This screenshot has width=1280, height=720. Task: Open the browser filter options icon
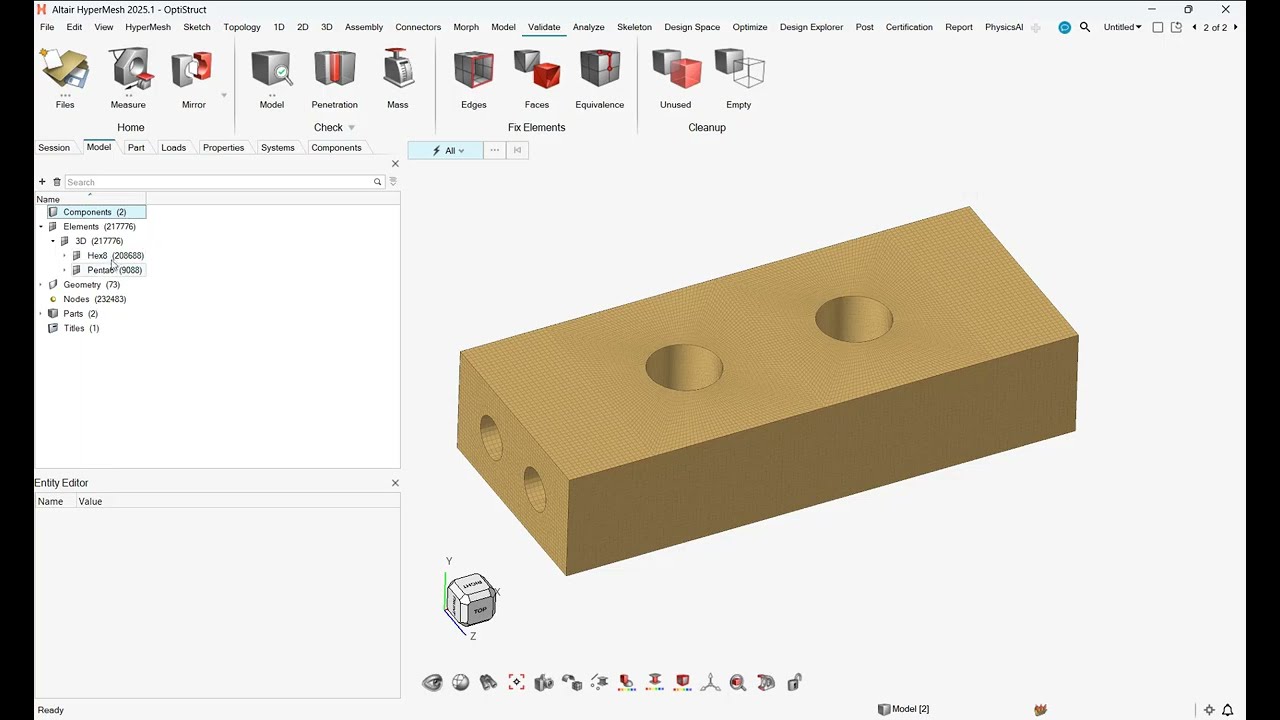point(393,182)
